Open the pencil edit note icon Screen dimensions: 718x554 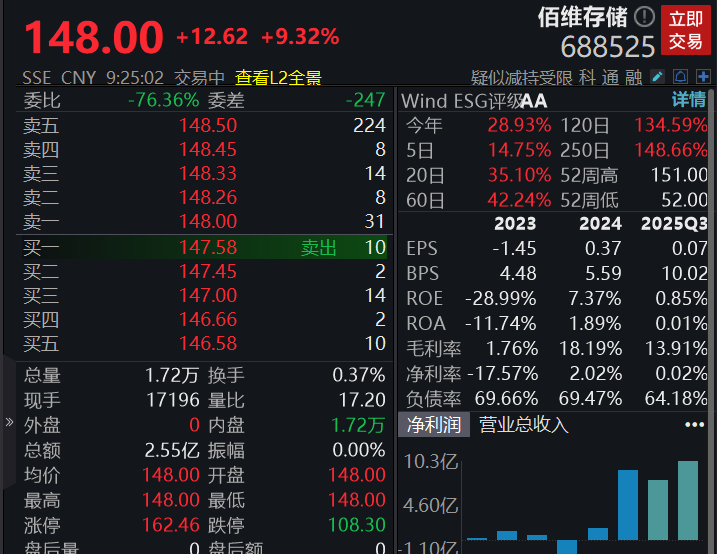(657, 76)
